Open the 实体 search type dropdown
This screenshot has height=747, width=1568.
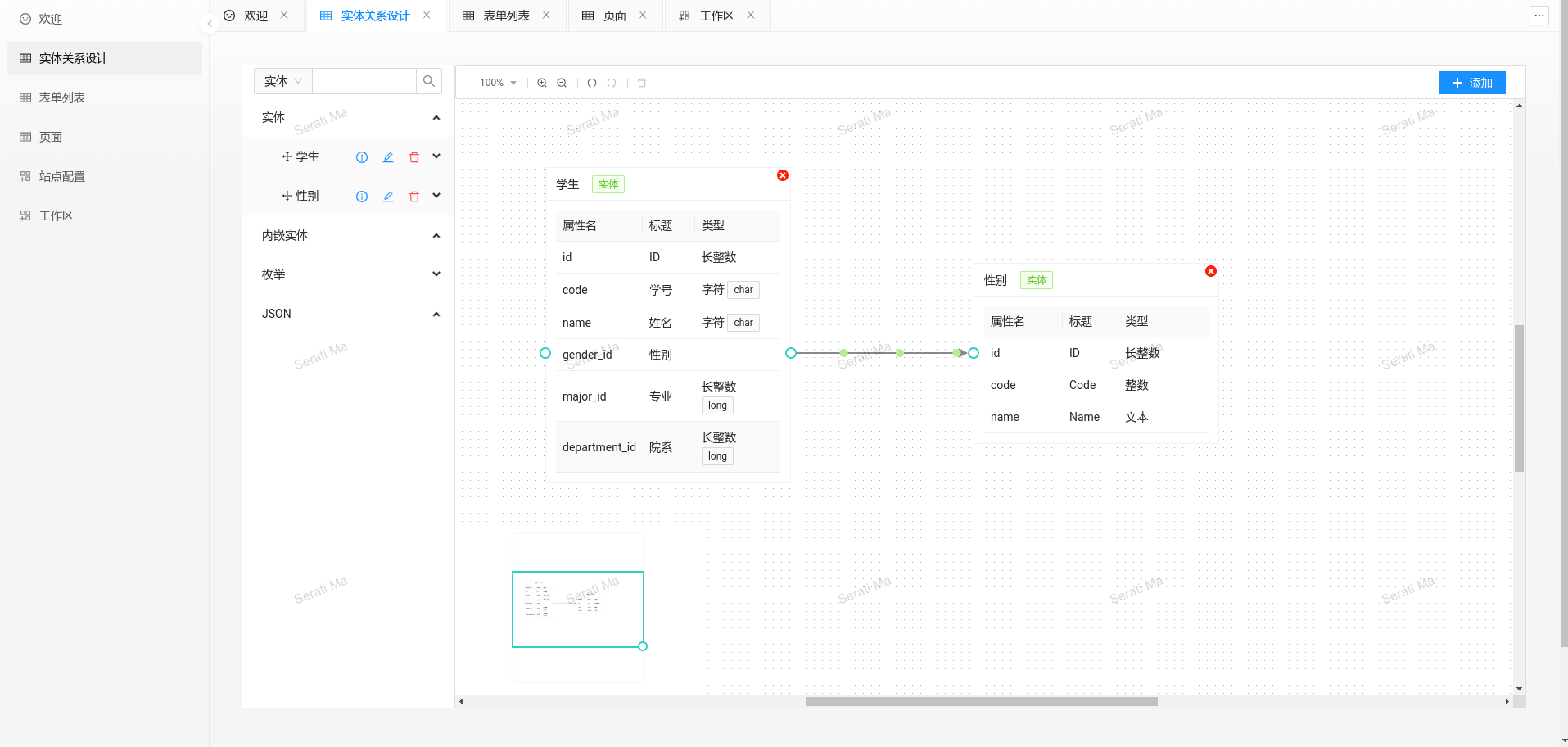pos(283,81)
